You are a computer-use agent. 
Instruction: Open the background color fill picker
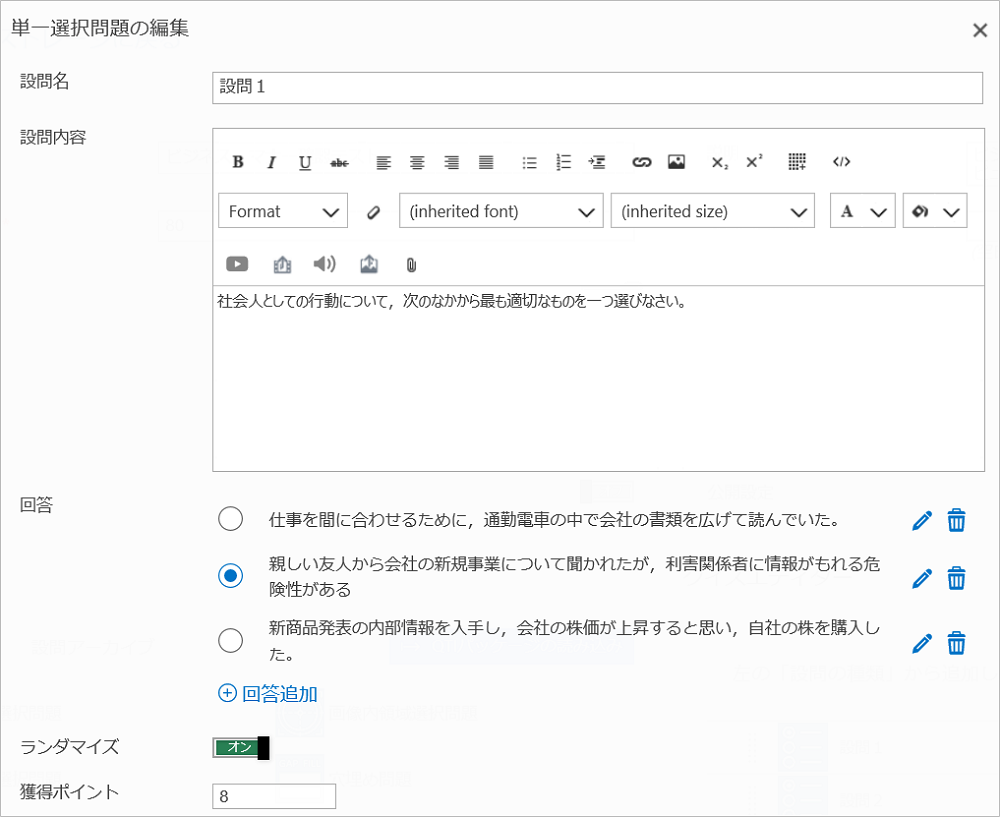(x=934, y=211)
